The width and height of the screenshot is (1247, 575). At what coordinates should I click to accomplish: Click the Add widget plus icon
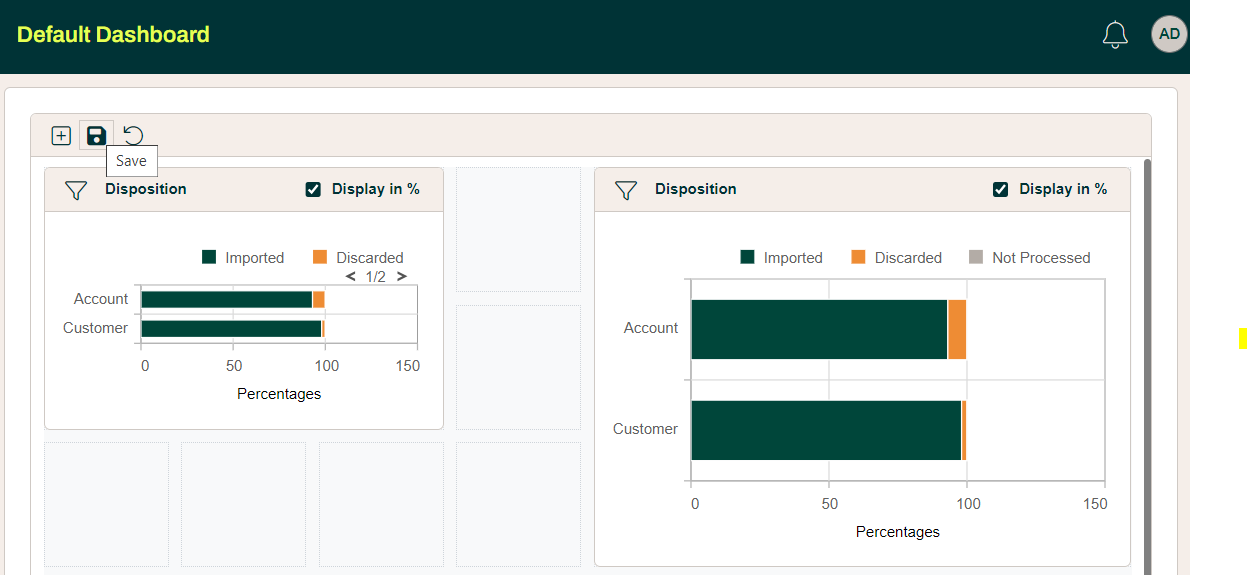click(x=61, y=136)
